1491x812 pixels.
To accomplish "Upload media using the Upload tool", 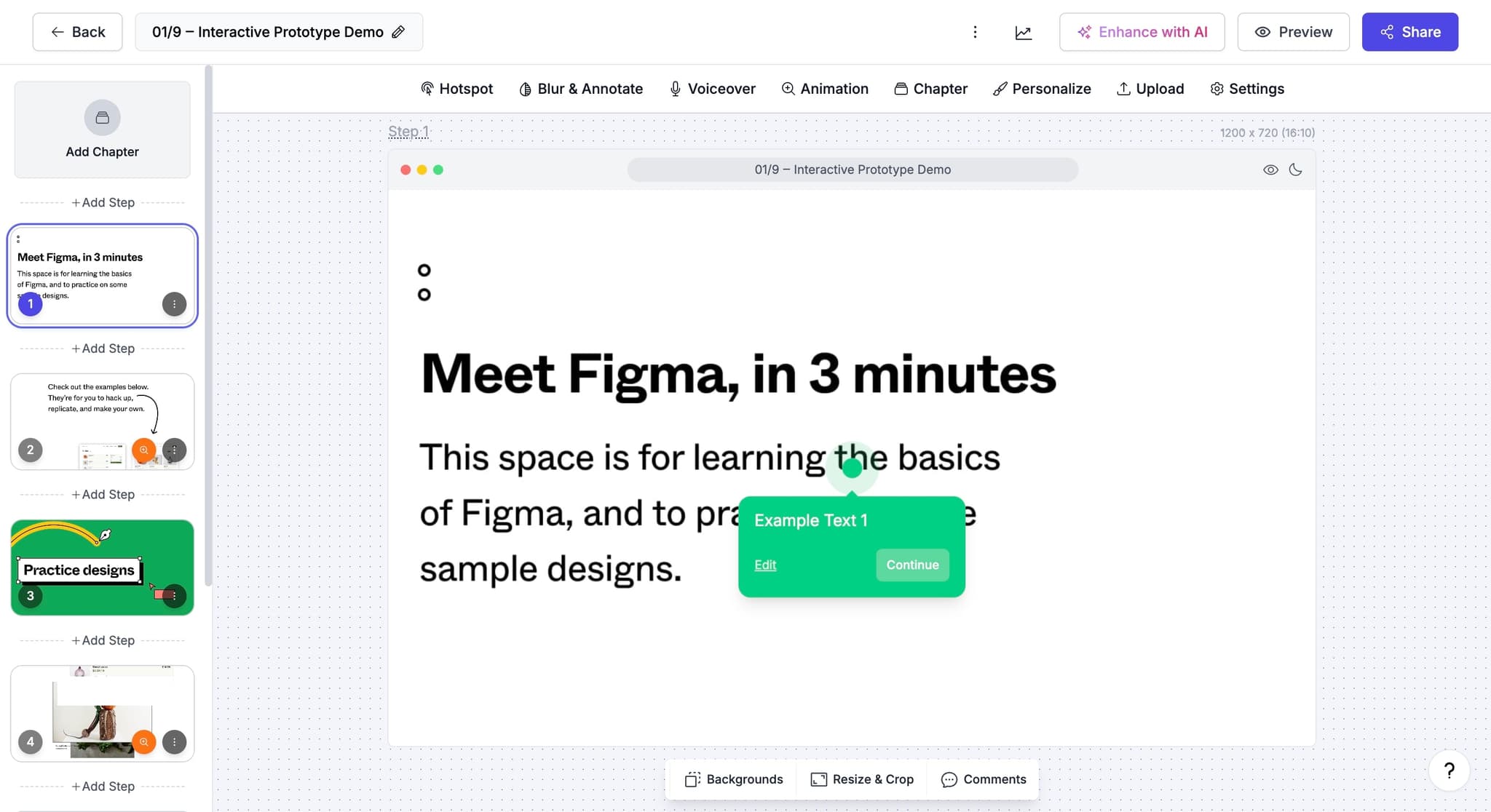I will tap(1150, 88).
